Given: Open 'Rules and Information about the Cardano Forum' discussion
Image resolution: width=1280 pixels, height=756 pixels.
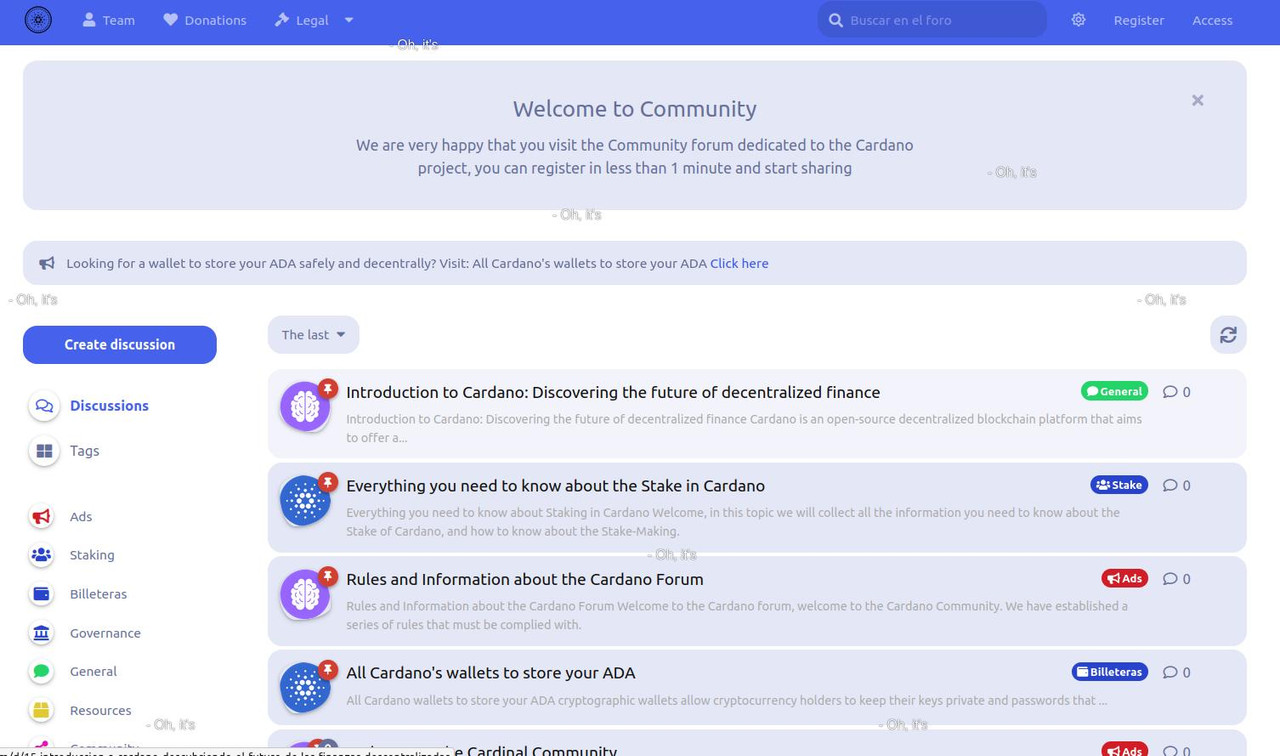Looking at the screenshot, I should click(524, 579).
